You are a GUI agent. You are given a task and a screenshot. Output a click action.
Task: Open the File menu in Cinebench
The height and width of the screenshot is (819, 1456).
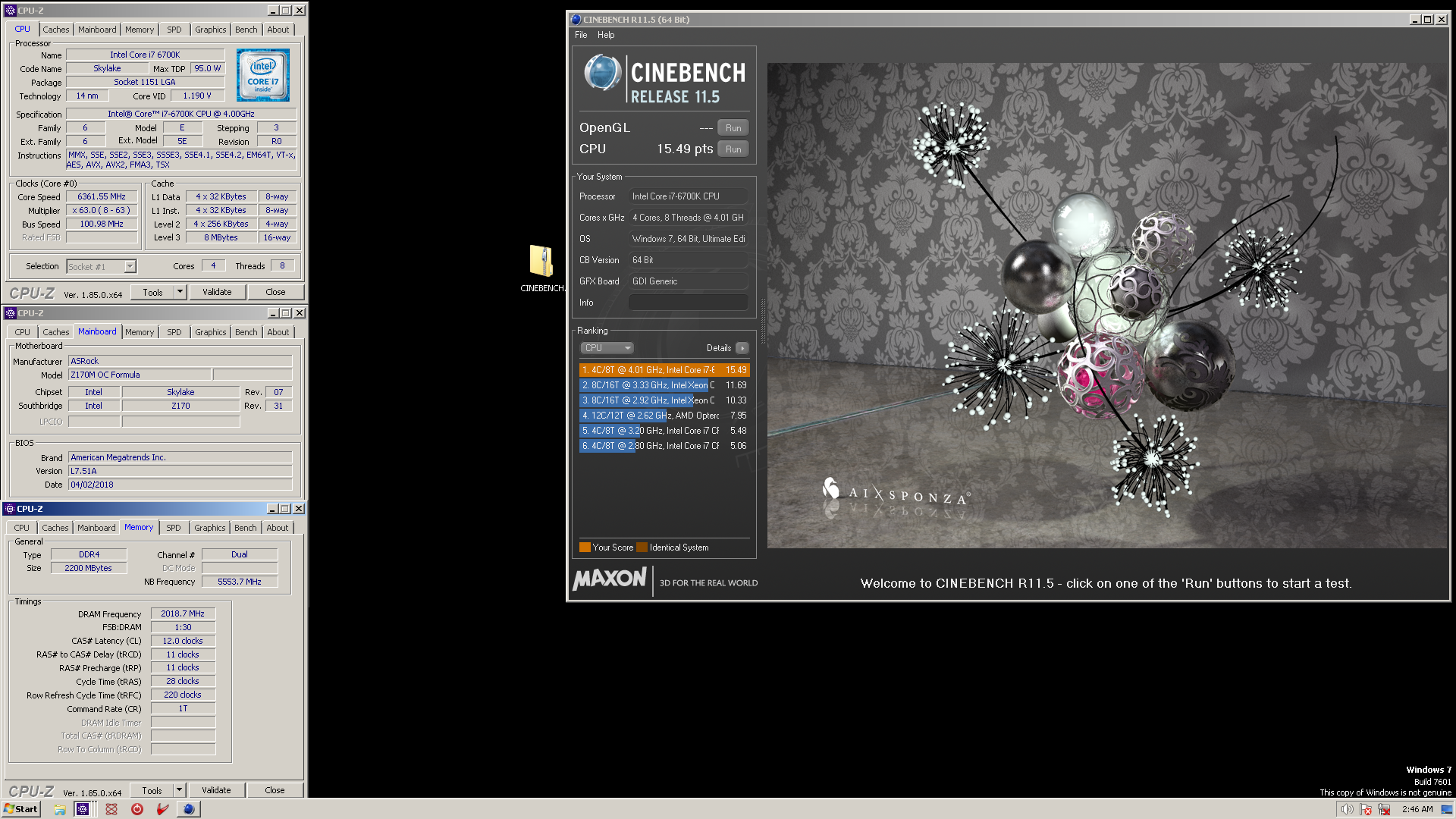point(581,35)
